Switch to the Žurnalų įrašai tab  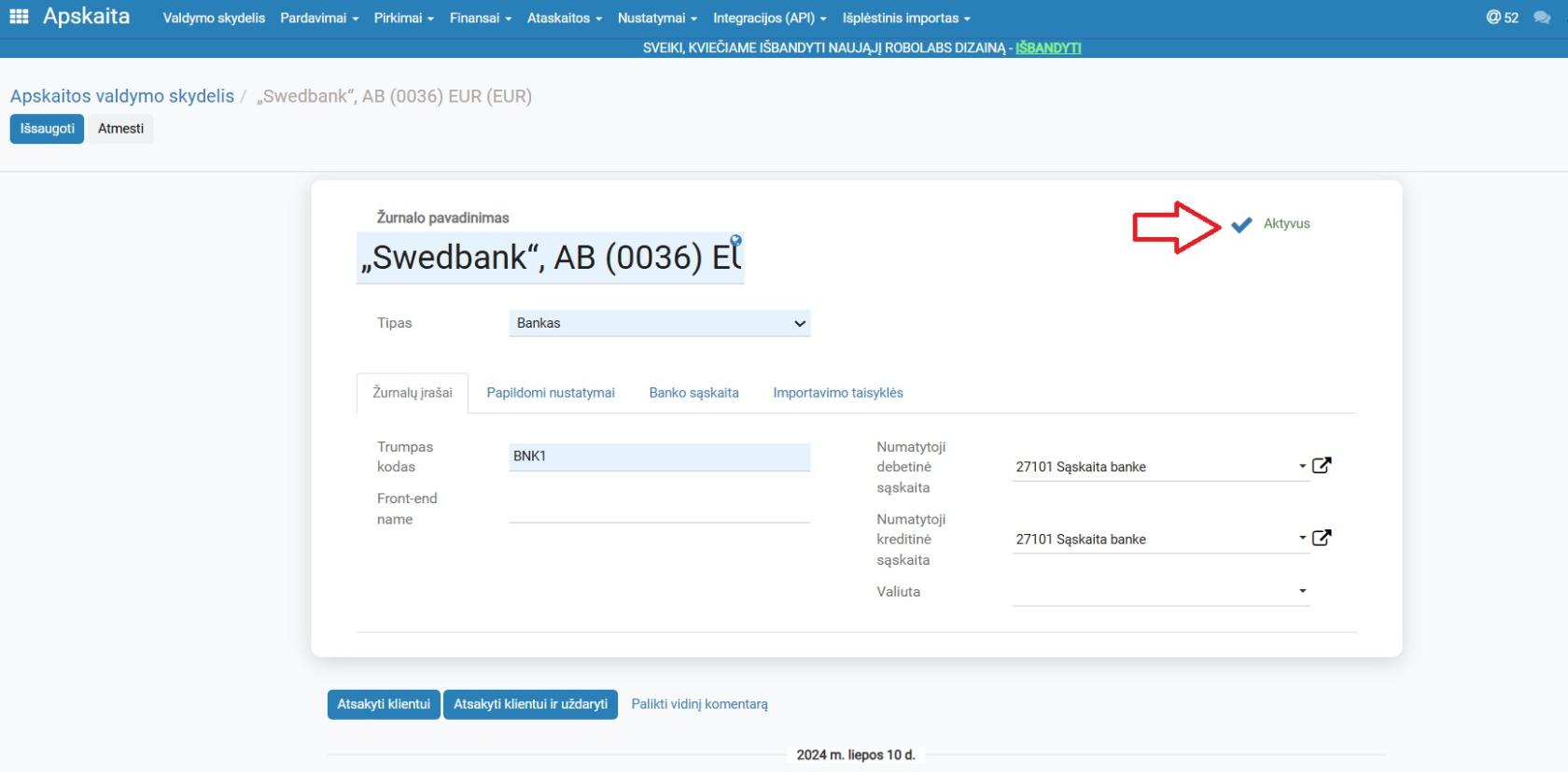coord(413,393)
